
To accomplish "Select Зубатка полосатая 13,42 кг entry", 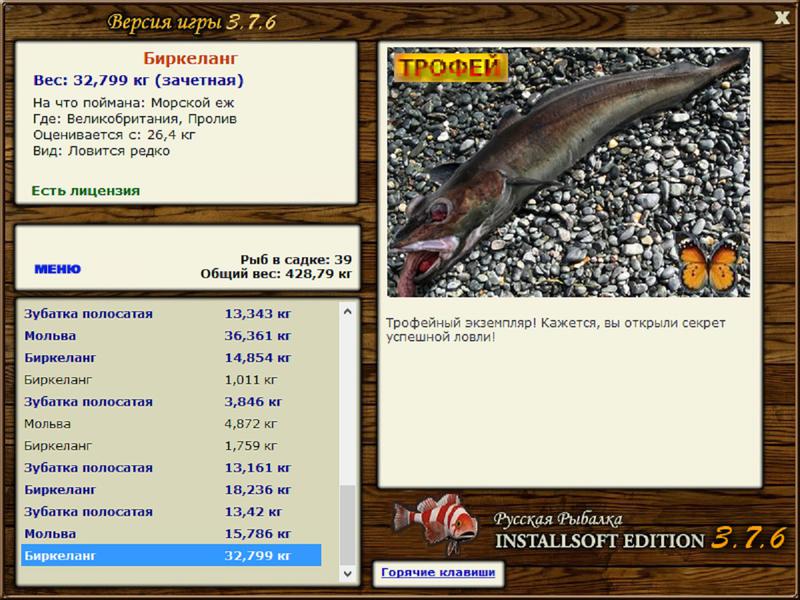I will point(171,512).
